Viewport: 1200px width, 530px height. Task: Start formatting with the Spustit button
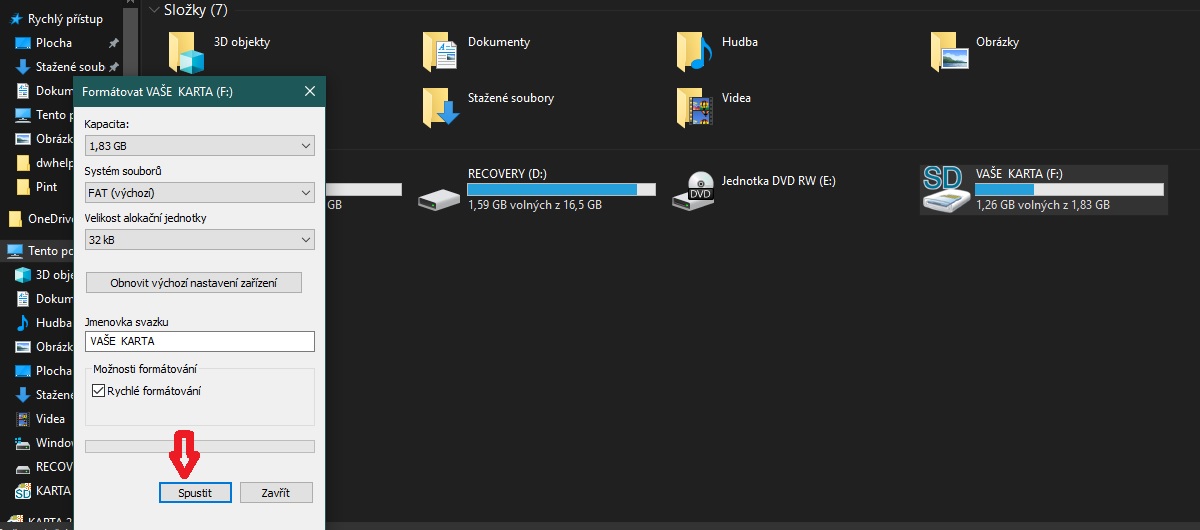[196, 493]
